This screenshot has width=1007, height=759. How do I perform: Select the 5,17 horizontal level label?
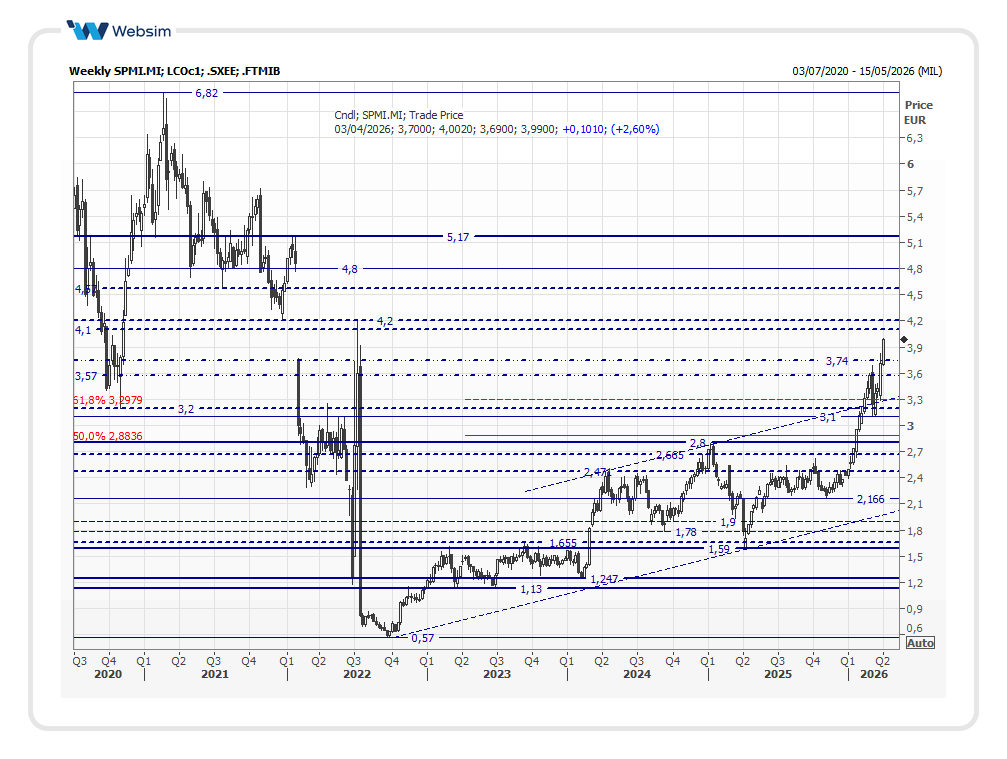(x=457, y=237)
